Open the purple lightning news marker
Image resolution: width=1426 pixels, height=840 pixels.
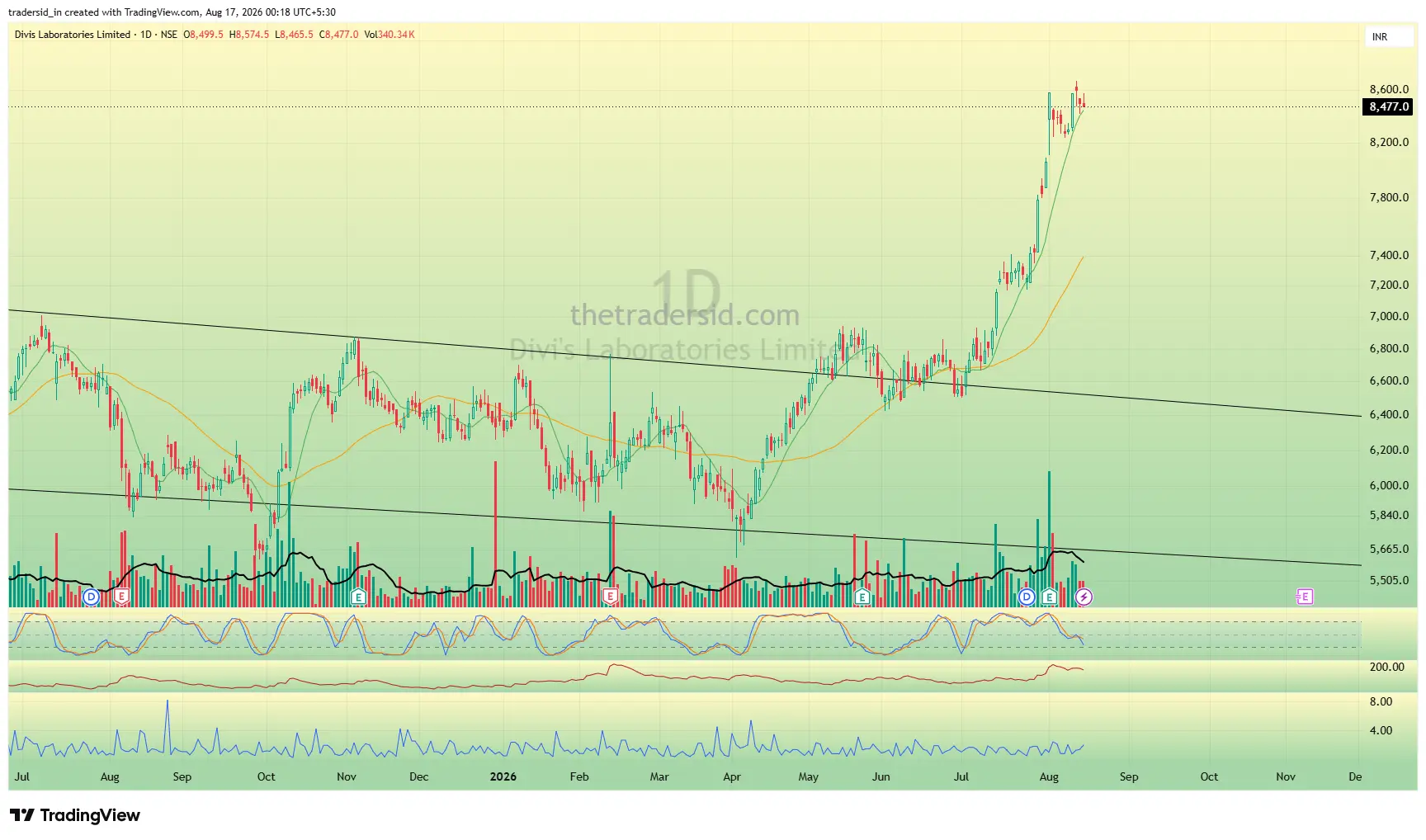coord(1084,597)
